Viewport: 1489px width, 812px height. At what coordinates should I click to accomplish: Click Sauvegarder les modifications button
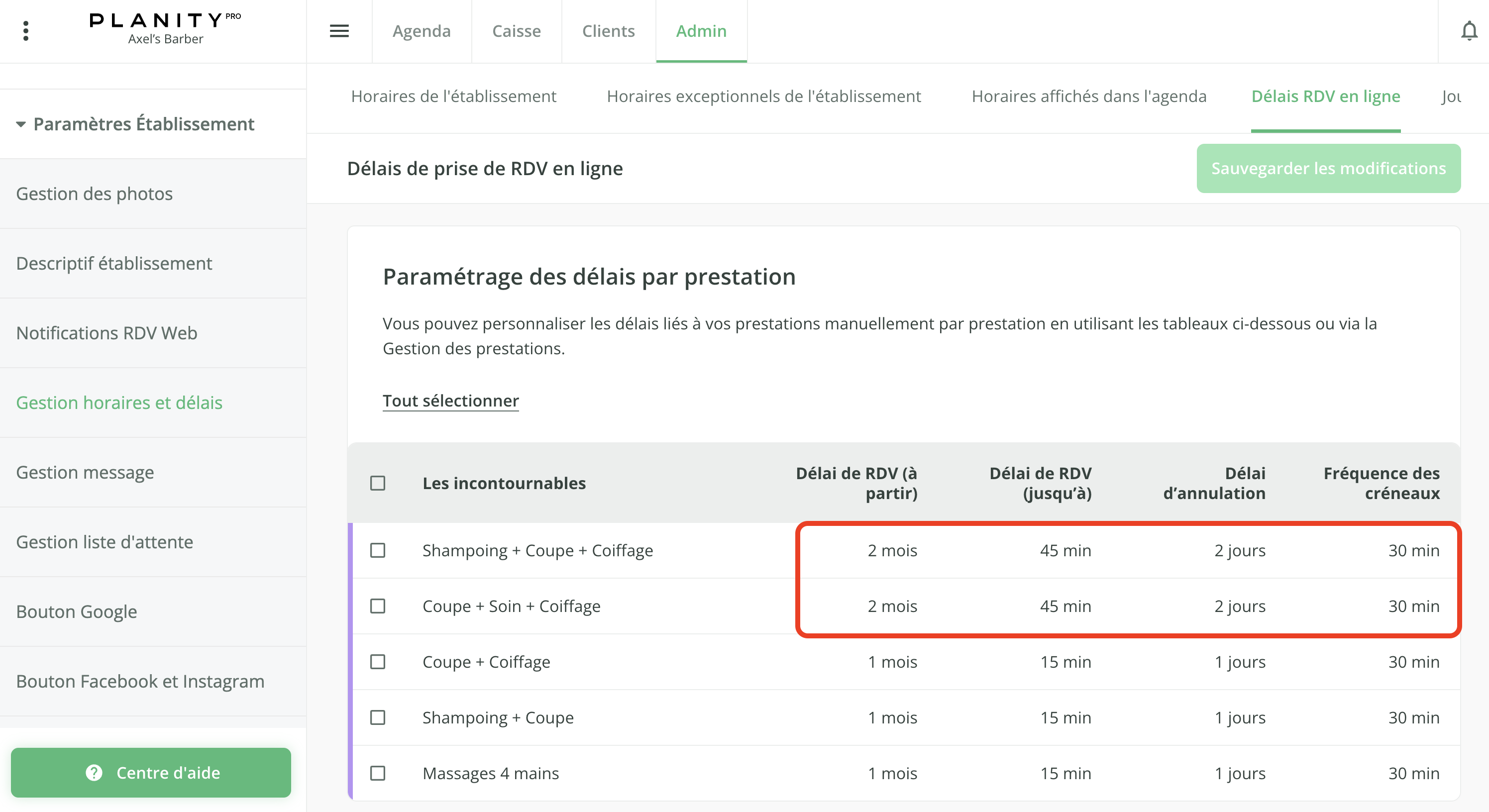point(1328,168)
